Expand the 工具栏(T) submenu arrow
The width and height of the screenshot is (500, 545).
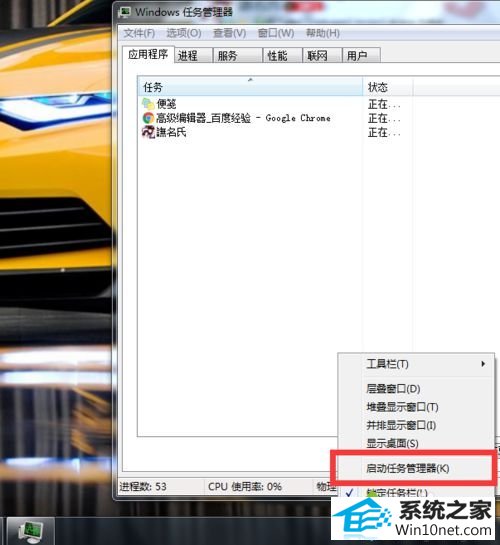483,364
